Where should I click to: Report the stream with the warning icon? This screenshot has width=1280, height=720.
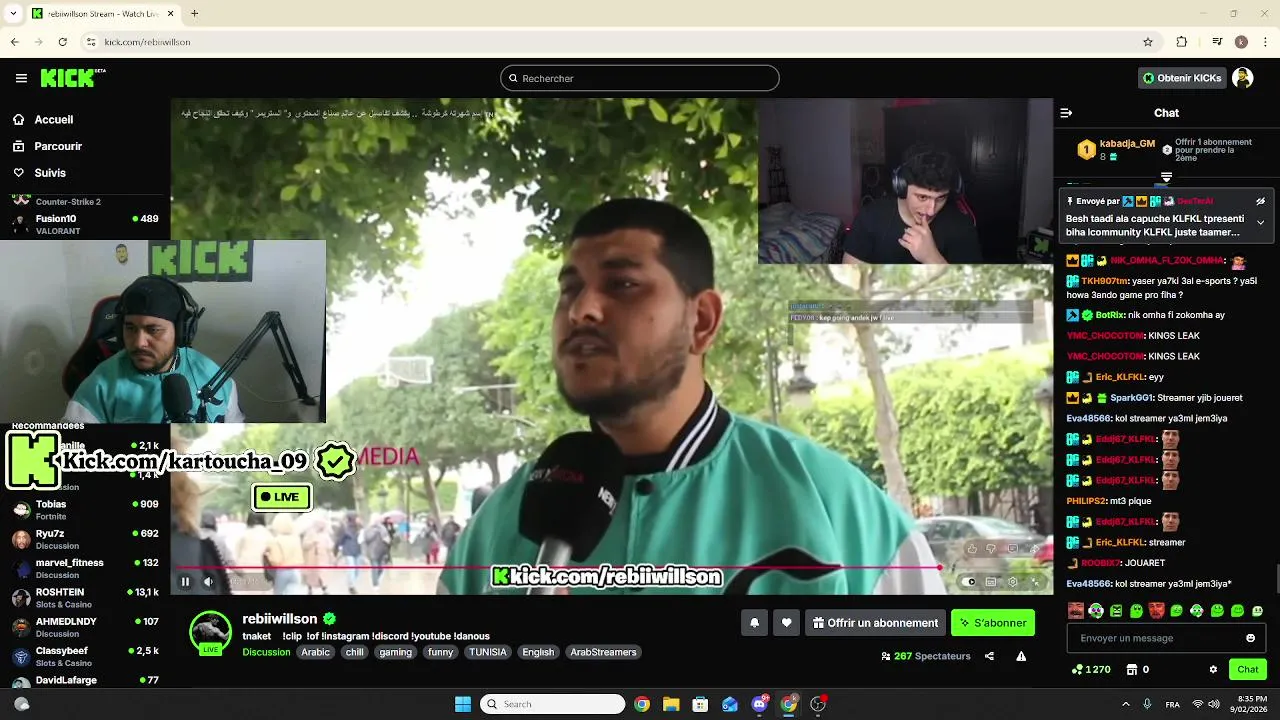(1021, 656)
